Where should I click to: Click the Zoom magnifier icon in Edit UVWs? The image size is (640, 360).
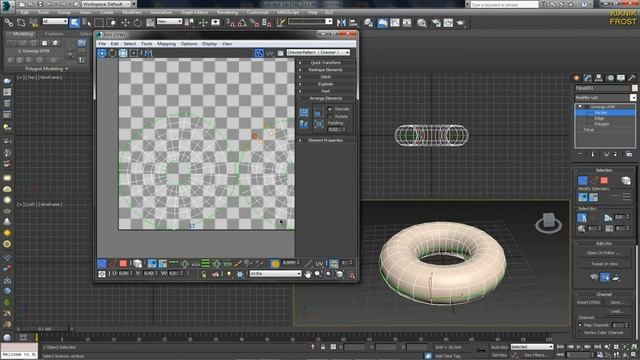(318, 274)
